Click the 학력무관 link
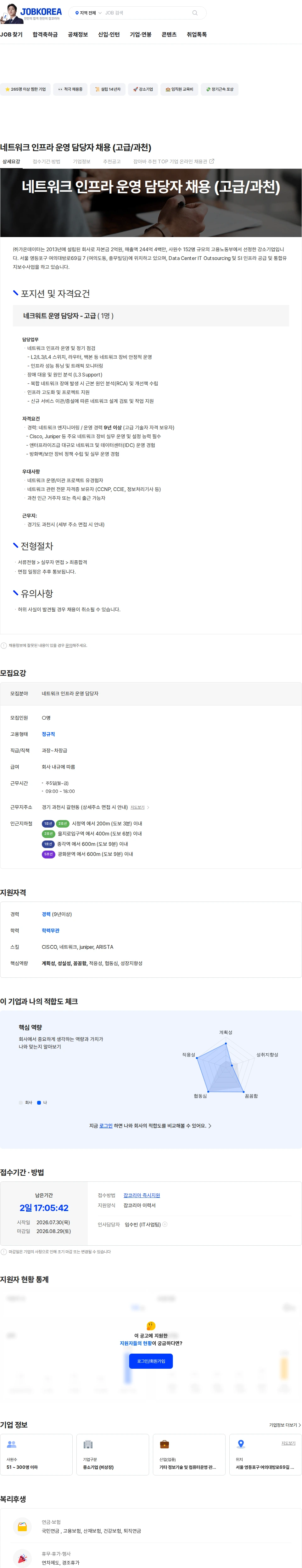302x1568 pixels. click(x=51, y=931)
